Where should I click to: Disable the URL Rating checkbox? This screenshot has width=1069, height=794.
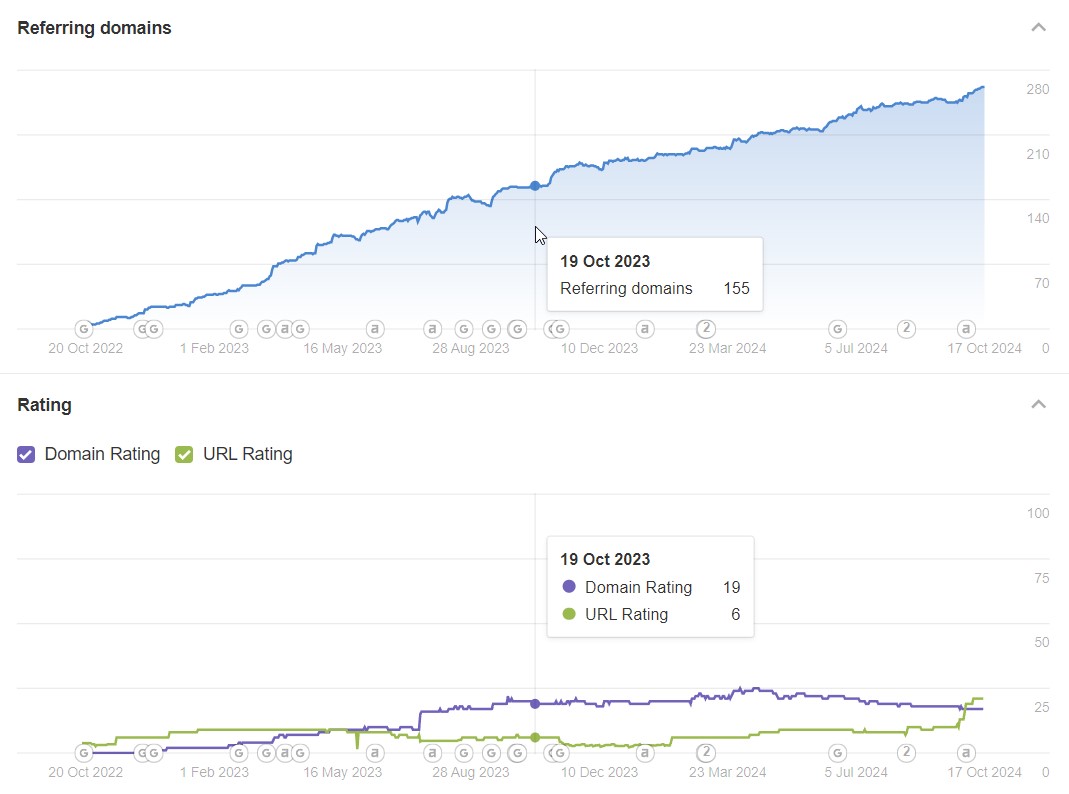pos(183,454)
